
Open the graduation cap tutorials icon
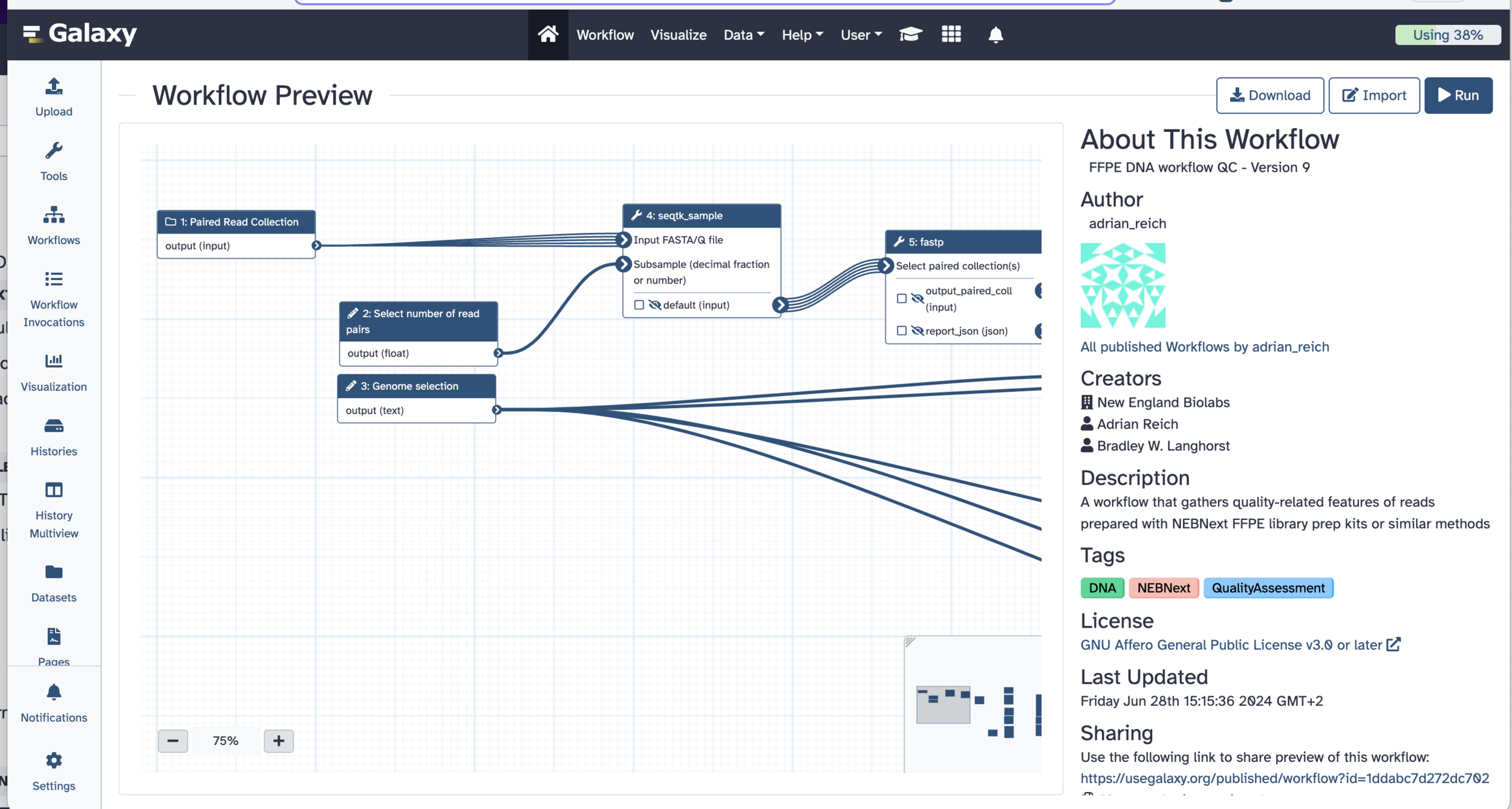910,34
